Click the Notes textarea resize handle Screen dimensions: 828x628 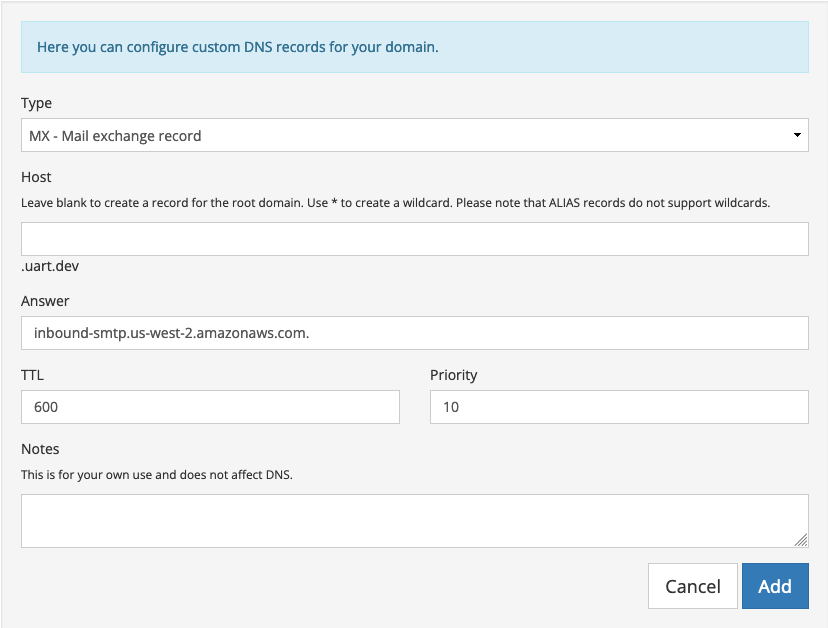pyautogui.click(x=801, y=540)
